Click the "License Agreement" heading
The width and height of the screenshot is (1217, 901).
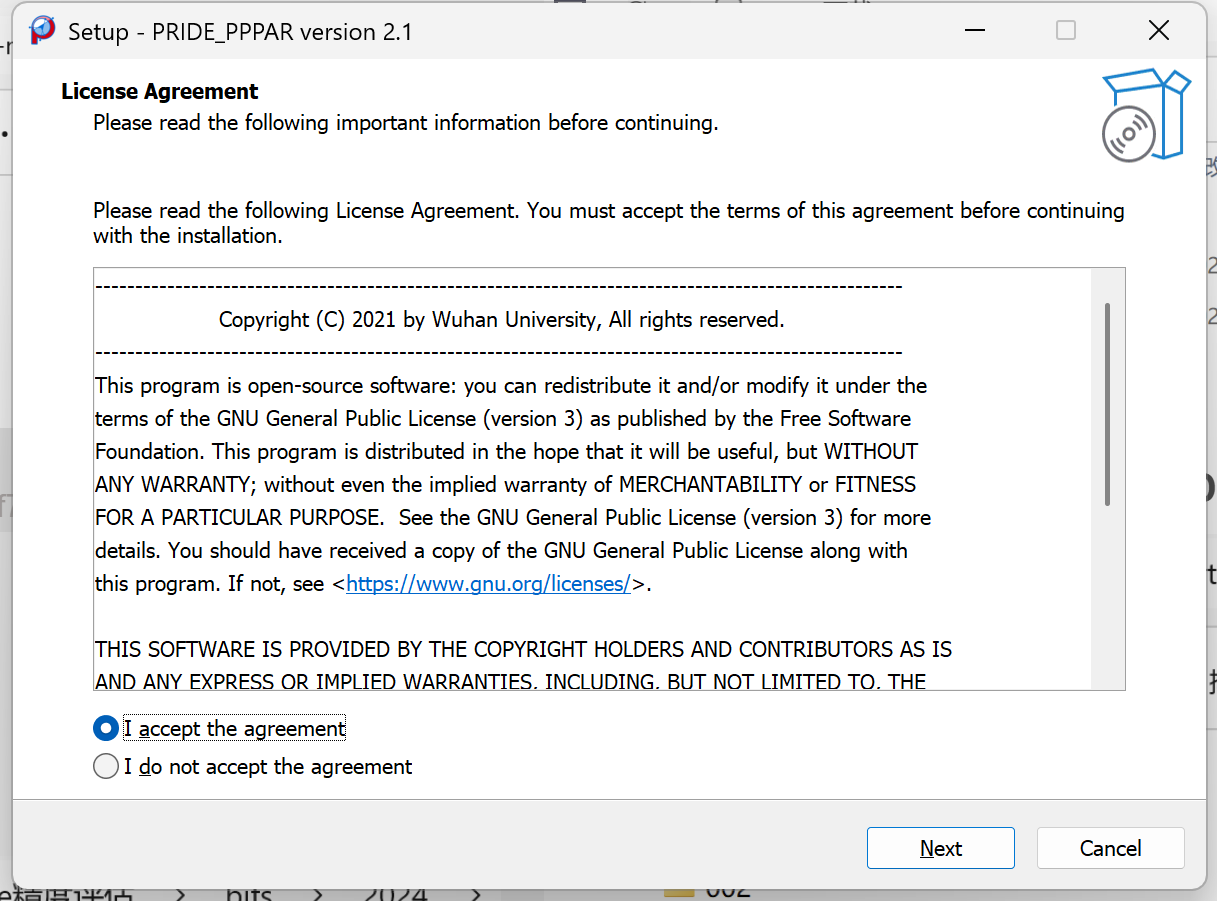[x=160, y=91]
